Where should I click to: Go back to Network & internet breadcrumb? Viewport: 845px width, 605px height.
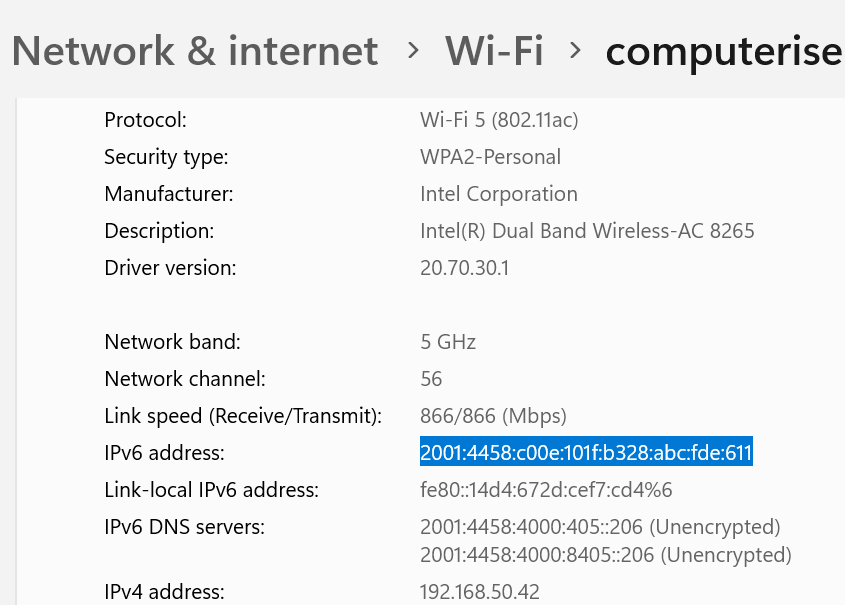pos(195,51)
